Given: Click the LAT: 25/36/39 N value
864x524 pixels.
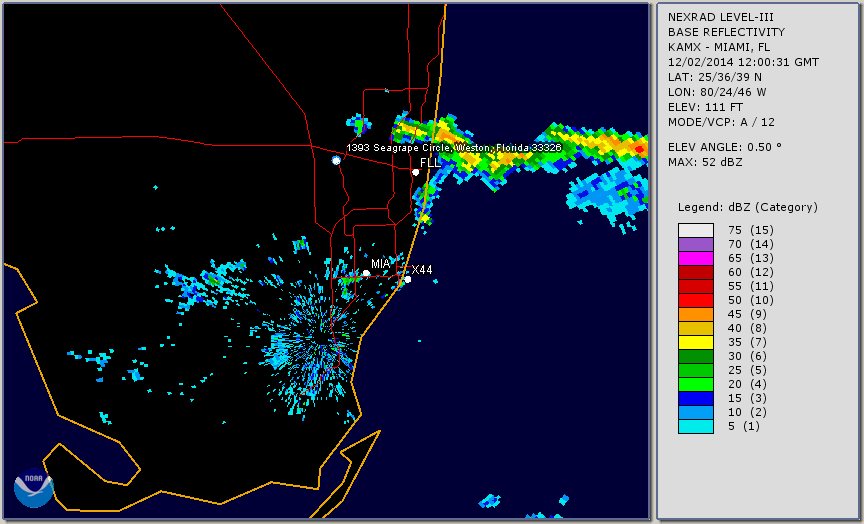Looking at the screenshot, I should (x=715, y=77).
